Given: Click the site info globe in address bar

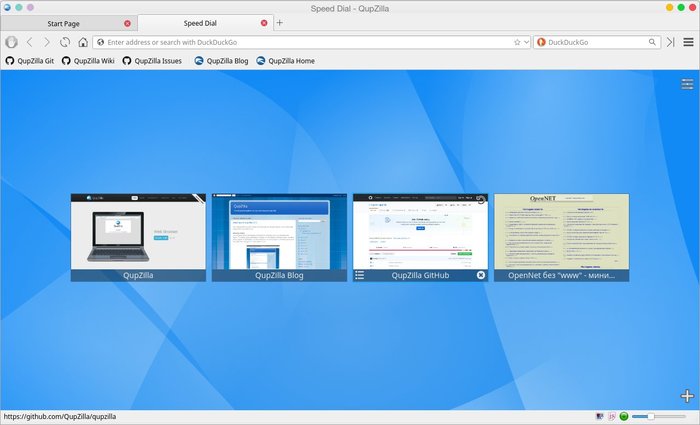Looking at the screenshot, I should pyautogui.click(x=100, y=42).
